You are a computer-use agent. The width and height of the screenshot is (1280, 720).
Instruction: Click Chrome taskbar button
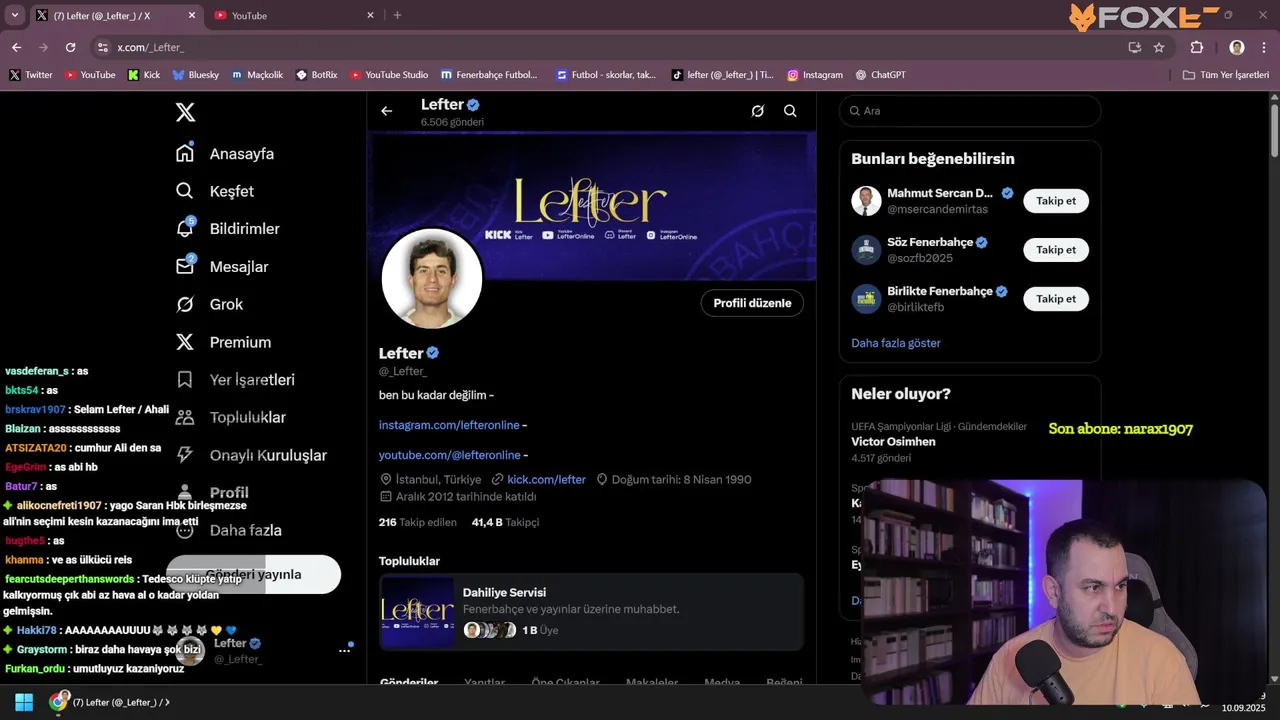[x=110, y=702]
